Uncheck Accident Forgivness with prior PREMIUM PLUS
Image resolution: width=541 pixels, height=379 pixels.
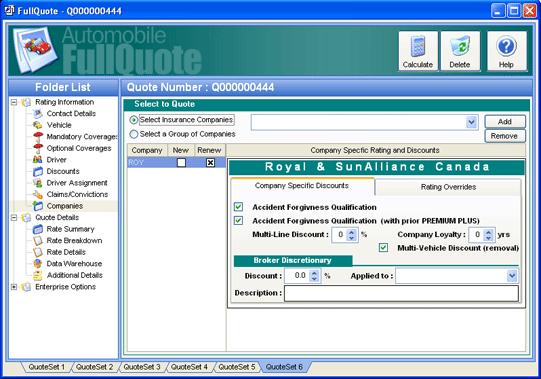coord(238,220)
